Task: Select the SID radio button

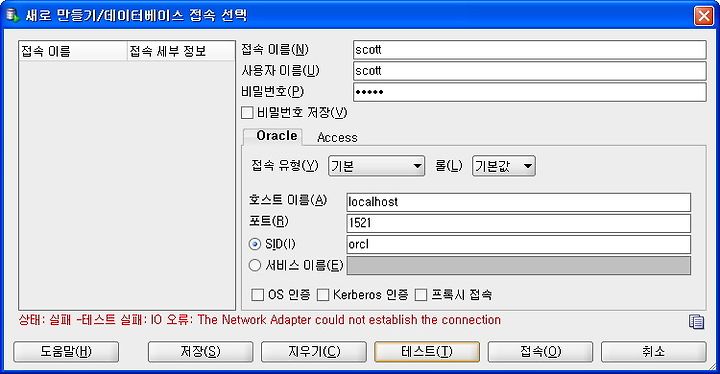Action: click(x=255, y=244)
